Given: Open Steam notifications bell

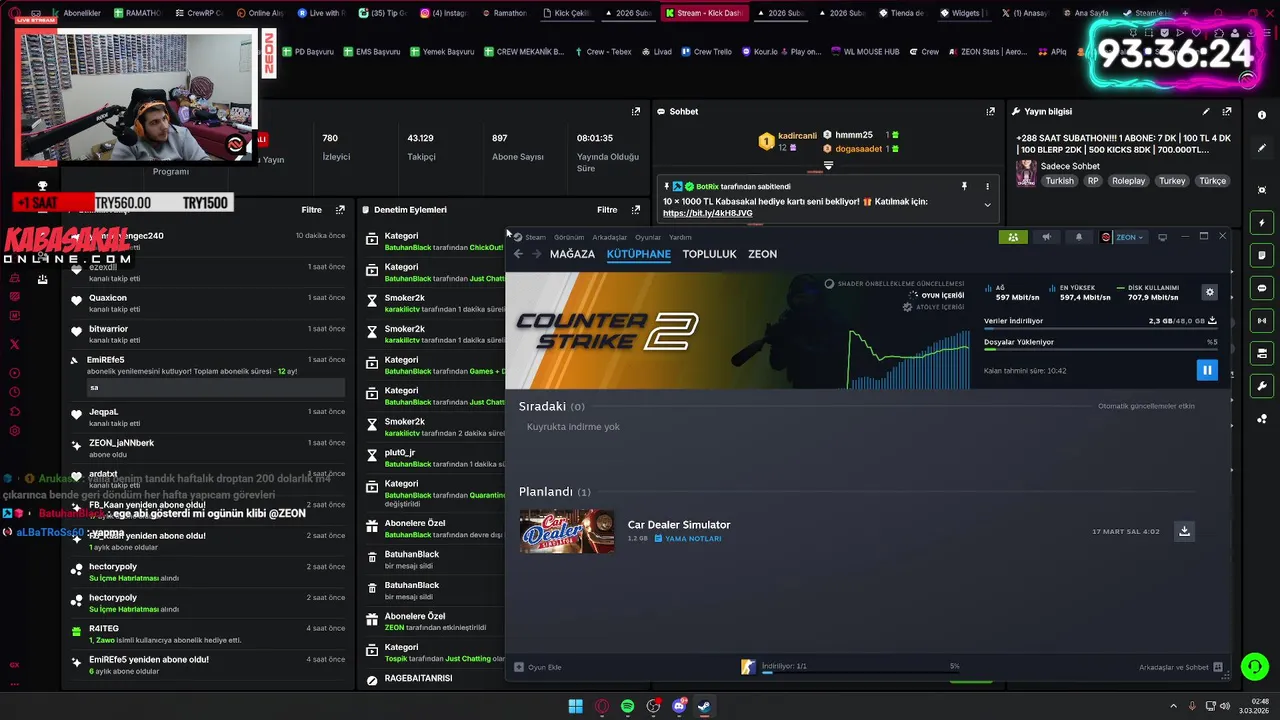Looking at the screenshot, I should tap(1078, 237).
